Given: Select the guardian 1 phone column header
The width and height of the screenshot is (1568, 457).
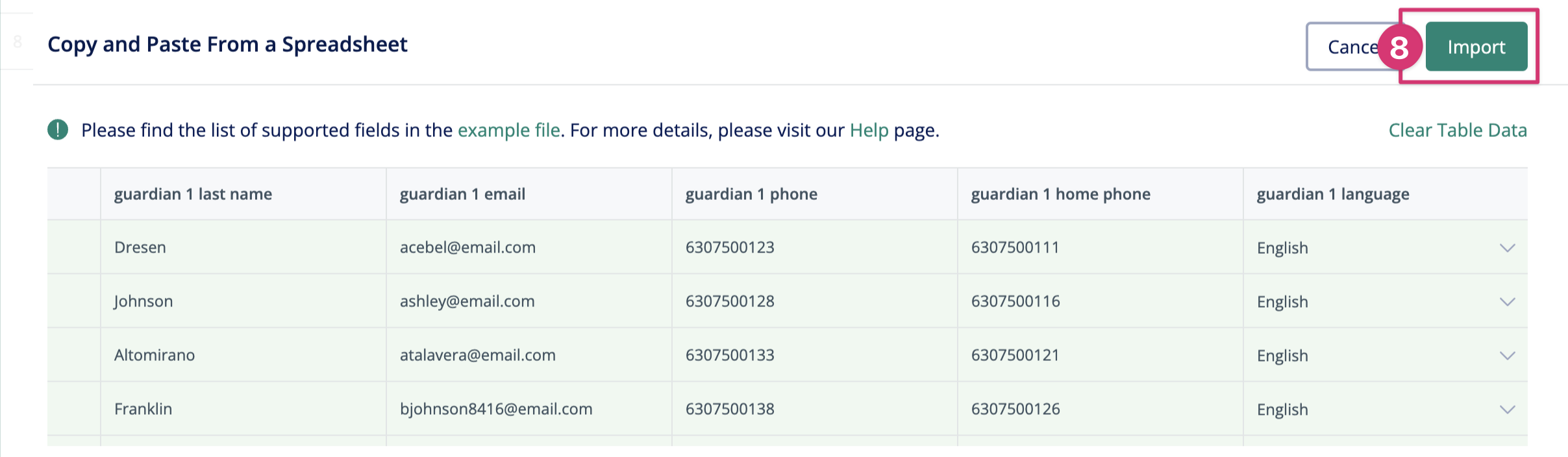Looking at the screenshot, I should [x=751, y=194].
